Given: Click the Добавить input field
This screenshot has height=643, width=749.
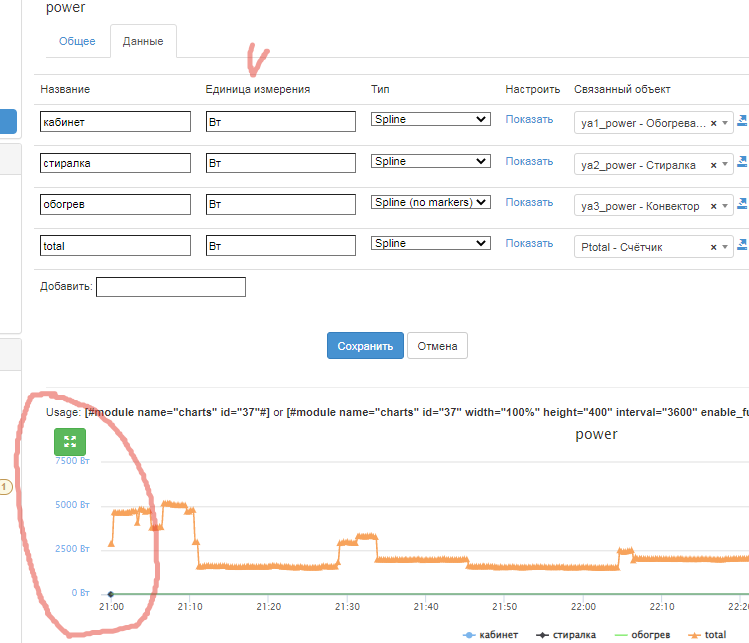Looking at the screenshot, I should (x=171, y=287).
